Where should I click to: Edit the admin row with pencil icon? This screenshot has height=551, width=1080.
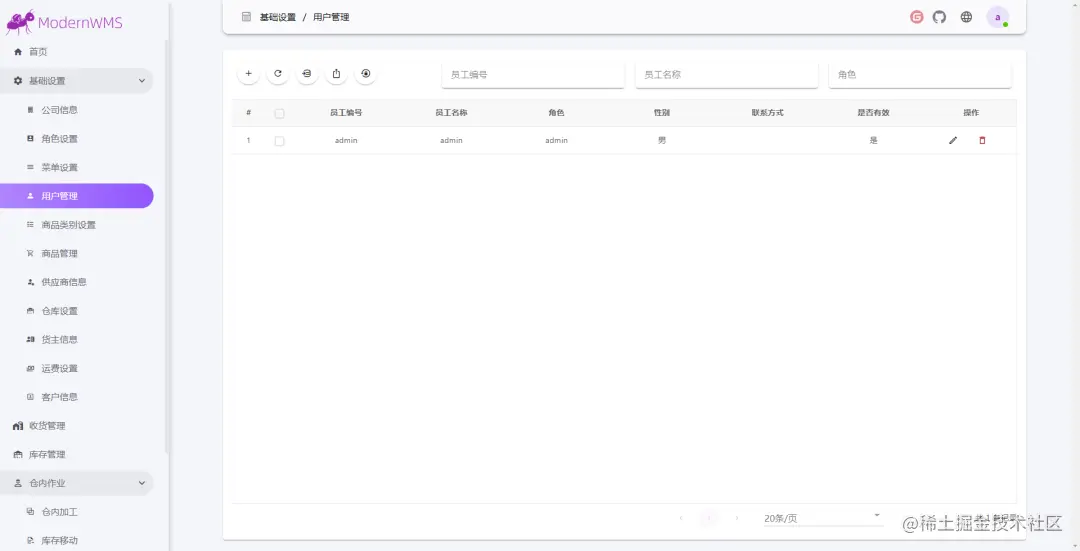point(953,141)
